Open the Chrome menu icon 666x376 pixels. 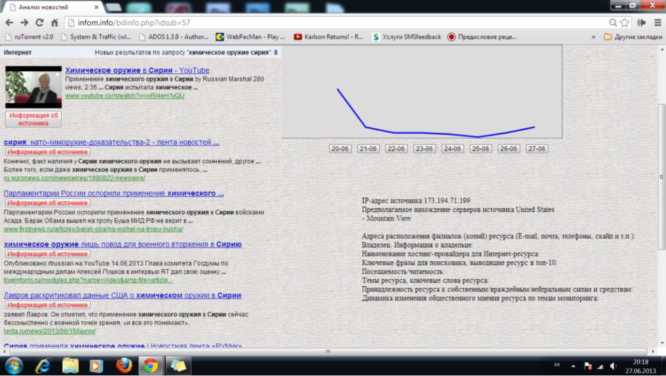pyautogui.click(x=658, y=23)
